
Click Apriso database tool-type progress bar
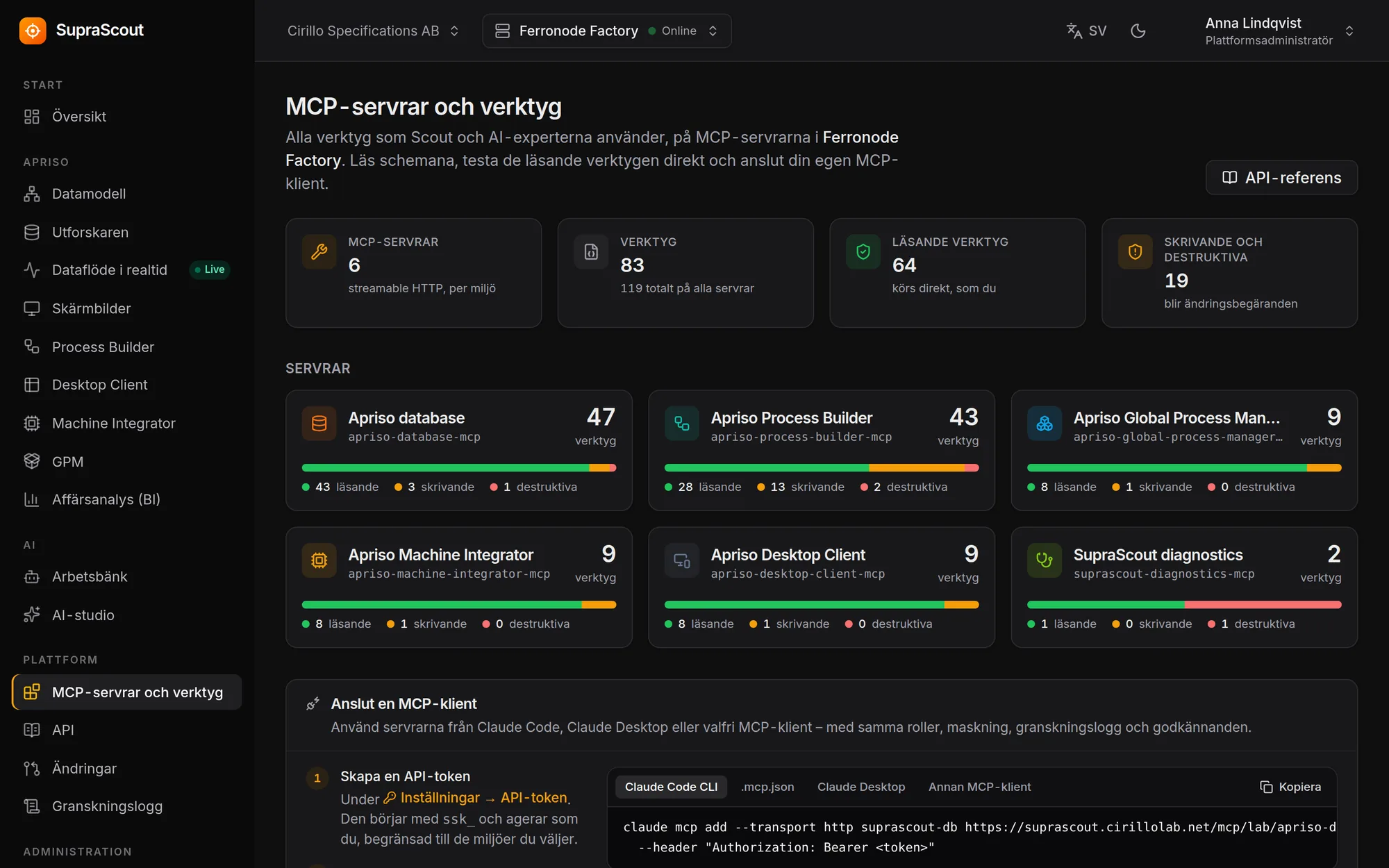pyautogui.click(x=459, y=468)
